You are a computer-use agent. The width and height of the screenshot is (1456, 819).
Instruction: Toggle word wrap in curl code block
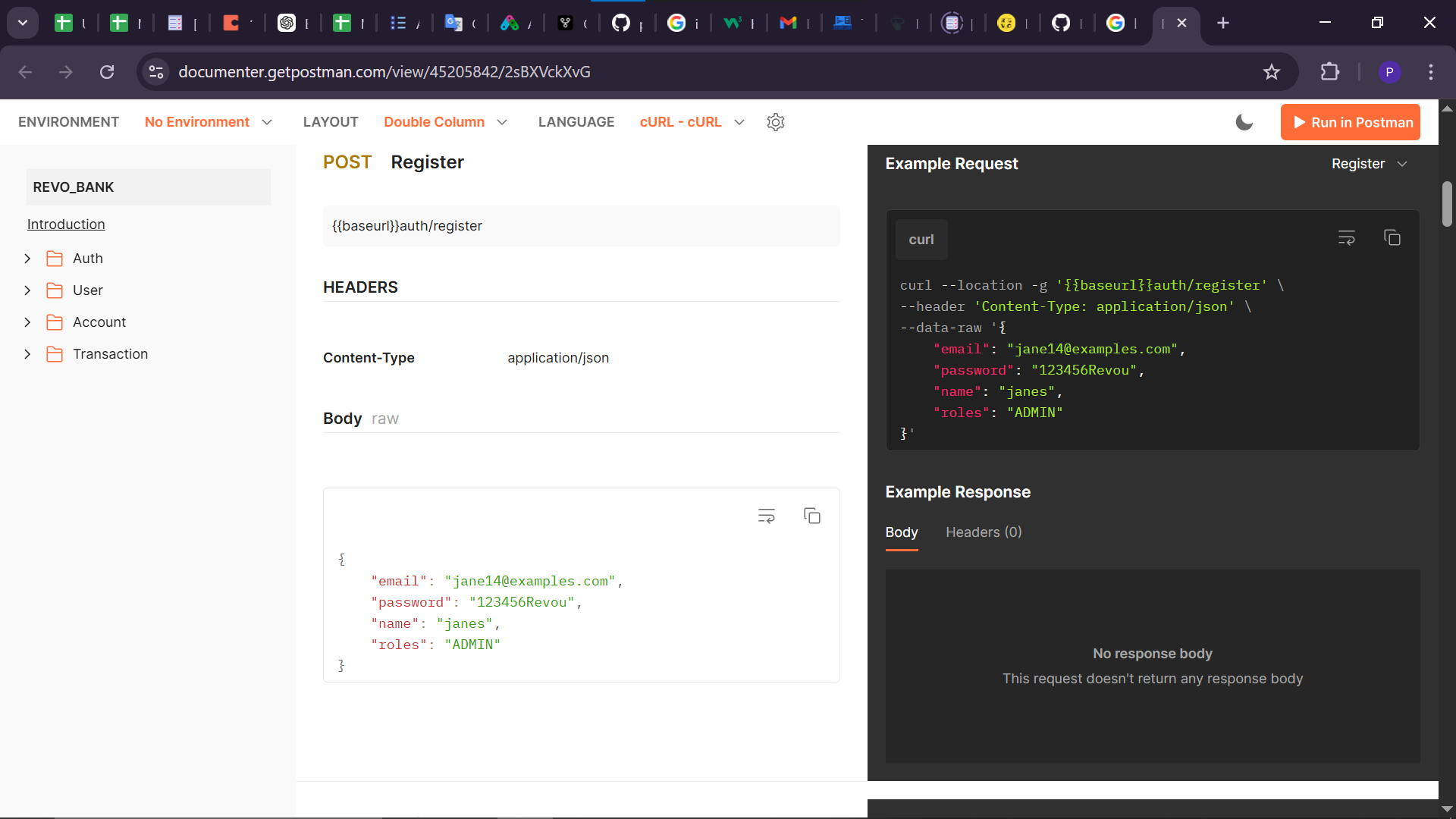tap(1346, 238)
